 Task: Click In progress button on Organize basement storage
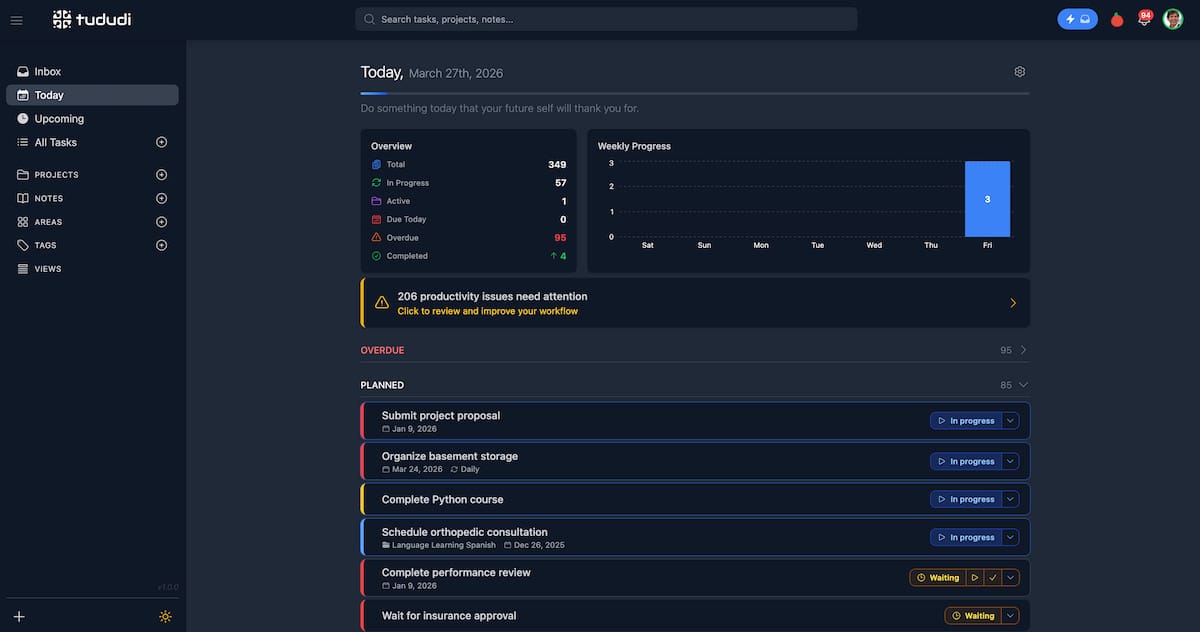[966, 461]
